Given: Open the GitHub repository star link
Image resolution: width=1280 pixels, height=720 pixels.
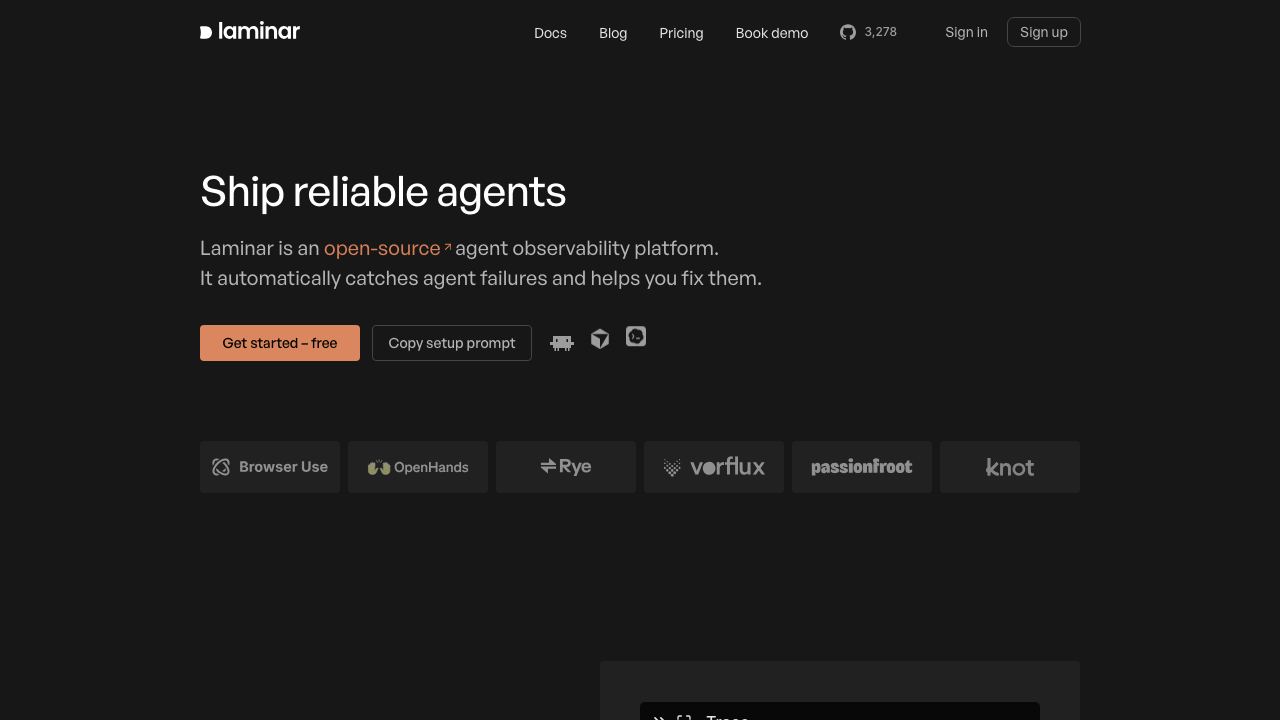Looking at the screenshot, I should coord(868,32).
